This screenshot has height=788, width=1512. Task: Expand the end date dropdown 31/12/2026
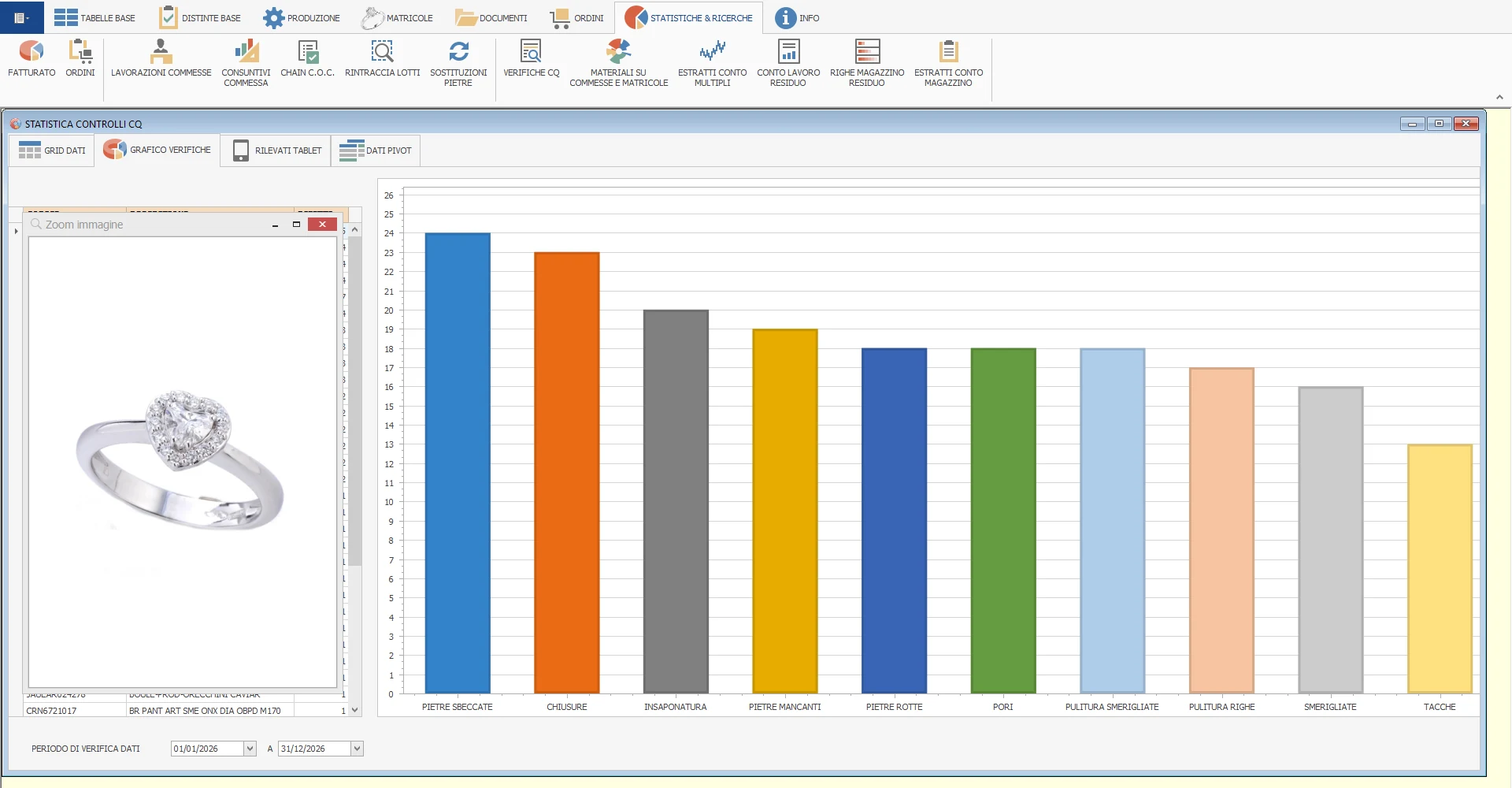(357, 749)
